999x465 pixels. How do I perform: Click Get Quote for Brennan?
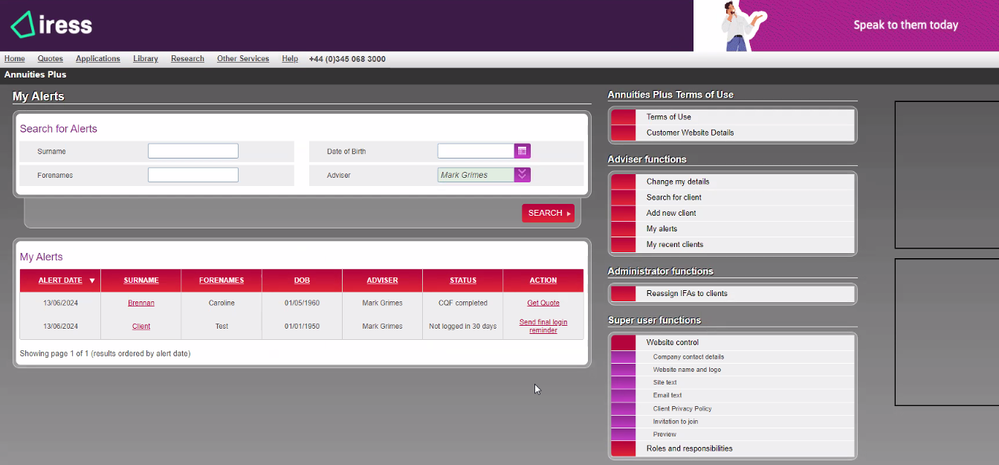(543, 303)
